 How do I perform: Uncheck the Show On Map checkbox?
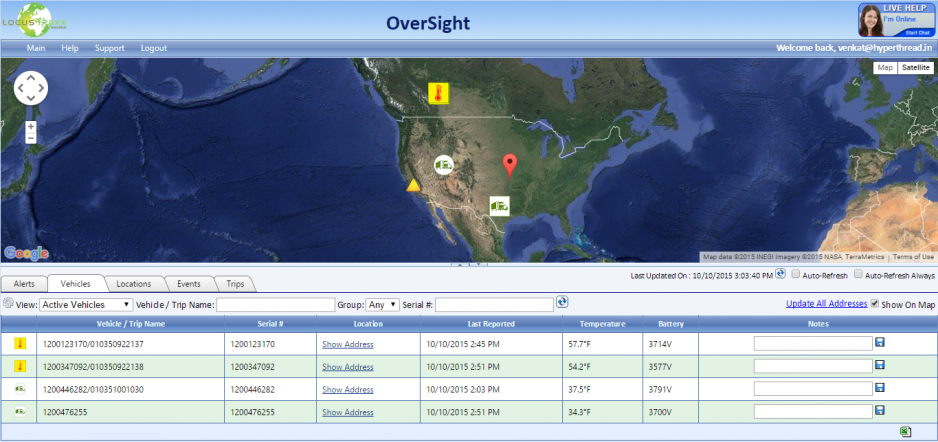(x=876, y=303)
